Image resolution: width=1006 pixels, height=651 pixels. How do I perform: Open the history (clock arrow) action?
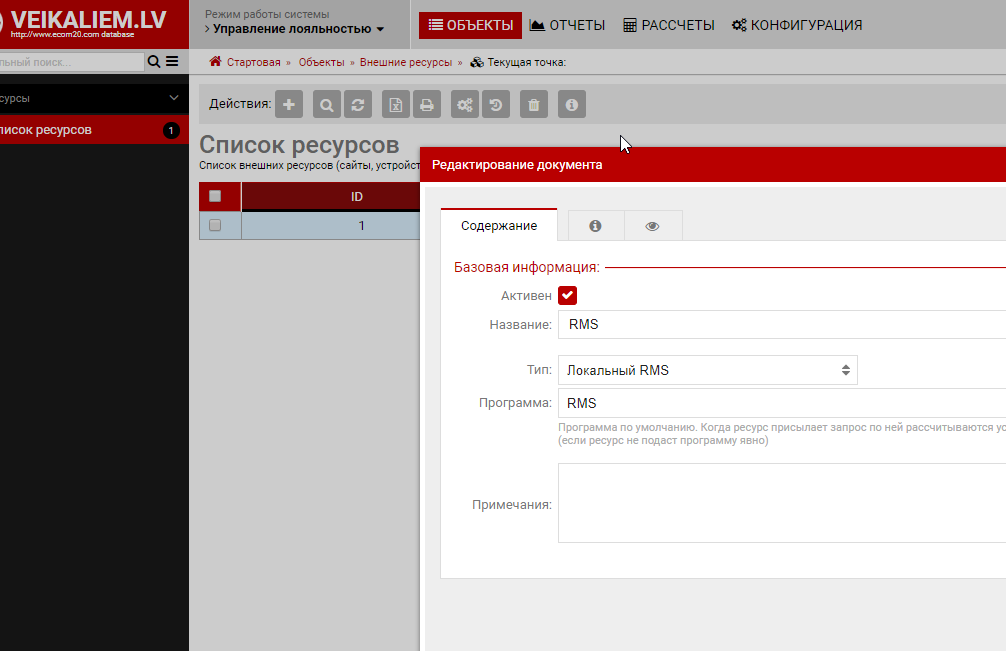pyautogui.click(x=496, y=104)
